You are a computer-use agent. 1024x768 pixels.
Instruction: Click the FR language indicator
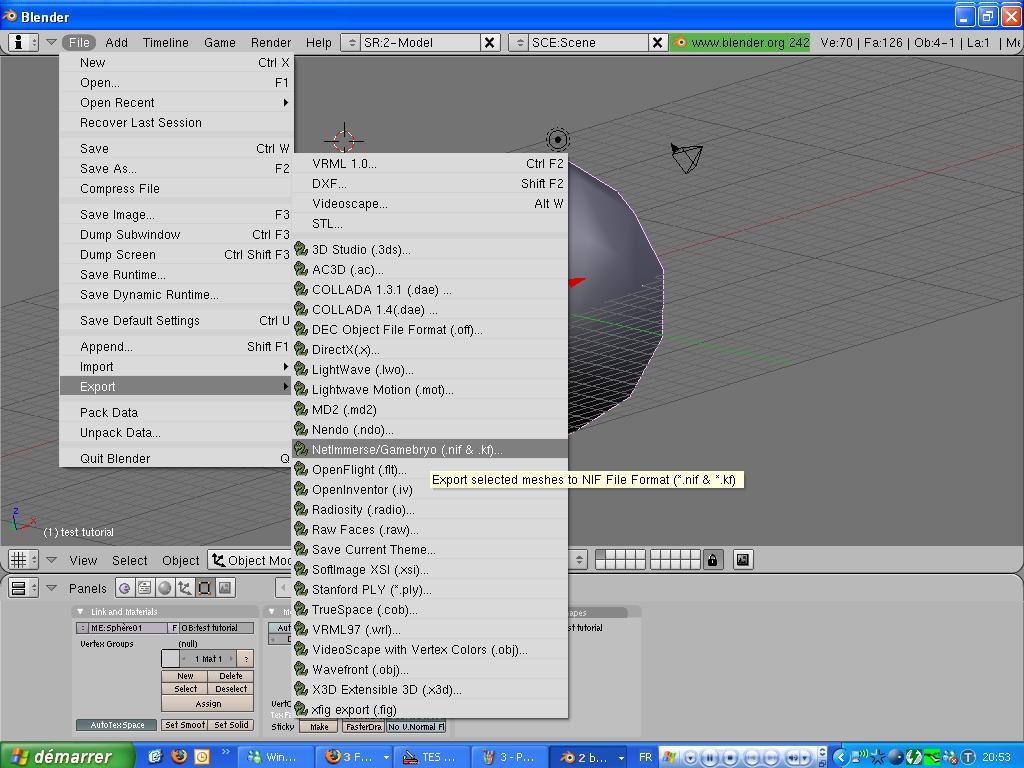click(x=645, y=757)
